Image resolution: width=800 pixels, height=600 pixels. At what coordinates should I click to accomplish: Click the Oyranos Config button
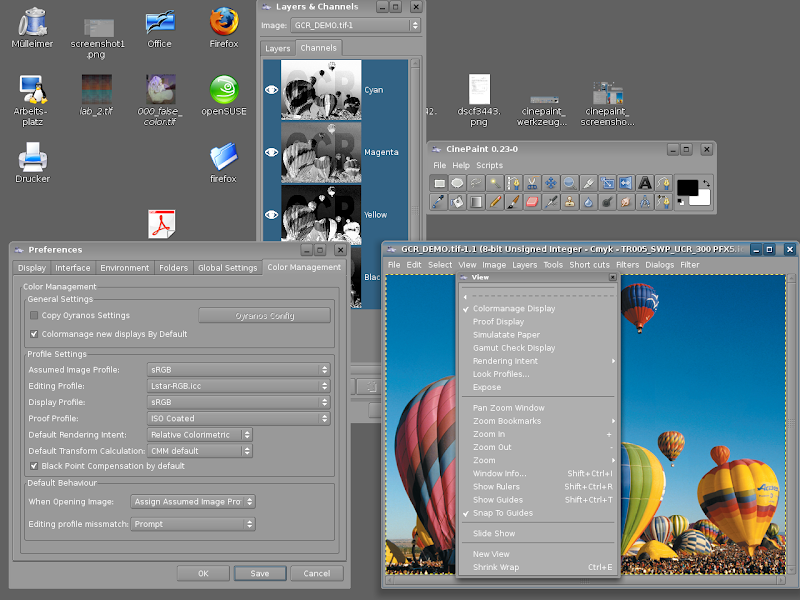point(264,315)
